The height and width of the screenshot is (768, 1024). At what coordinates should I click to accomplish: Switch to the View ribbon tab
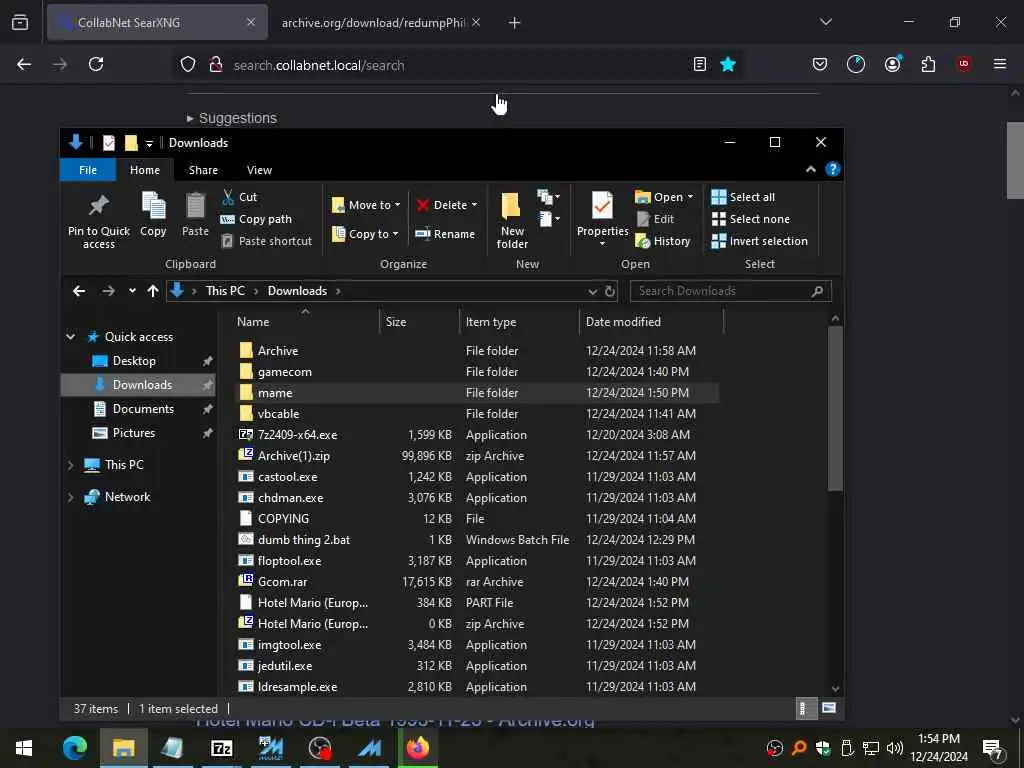[x=259, y=170]
